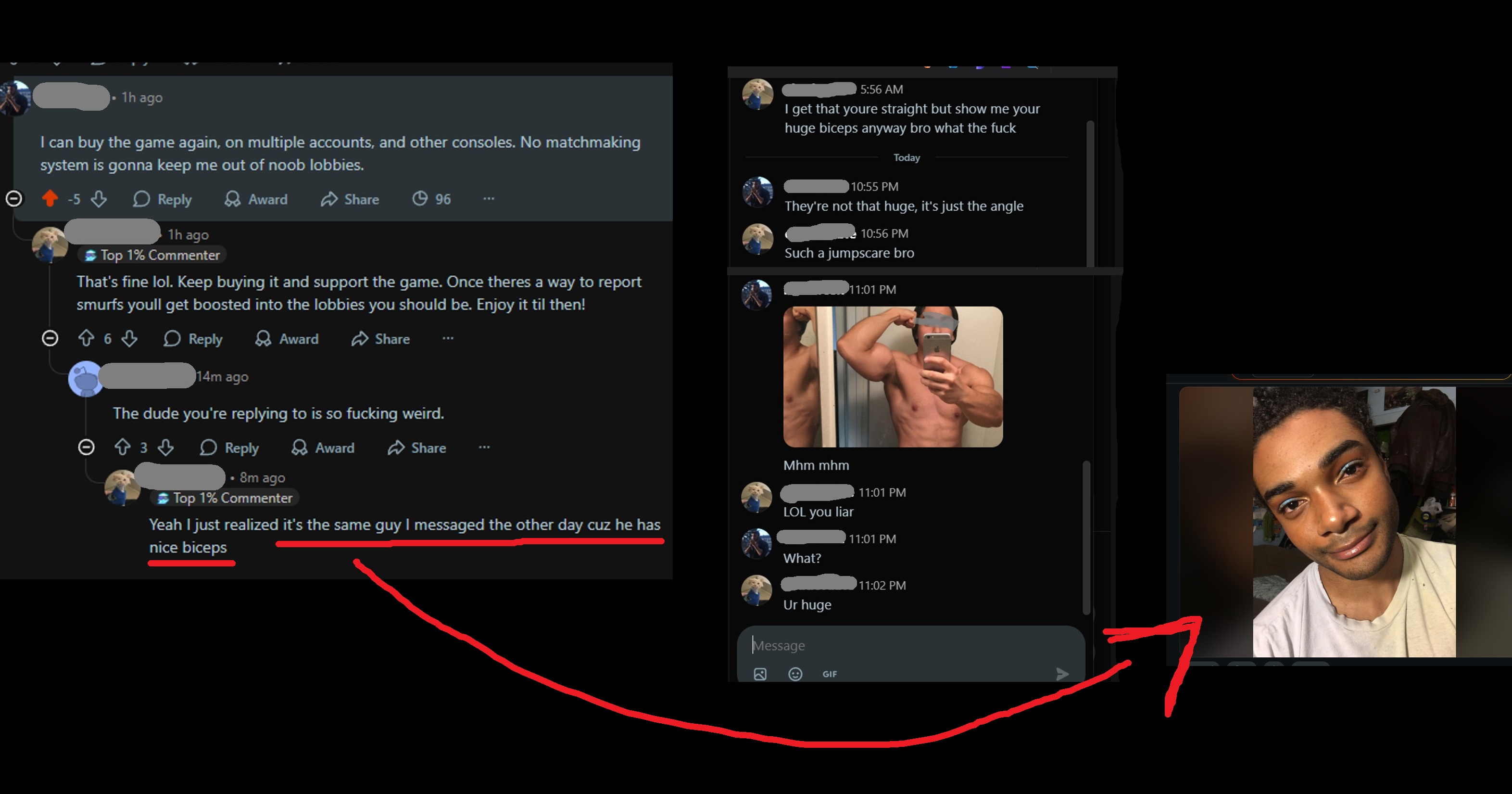View the 96 insights on top comment
Image resolution: width=1512 pixels, height=794 pixels.
[431, 199]
